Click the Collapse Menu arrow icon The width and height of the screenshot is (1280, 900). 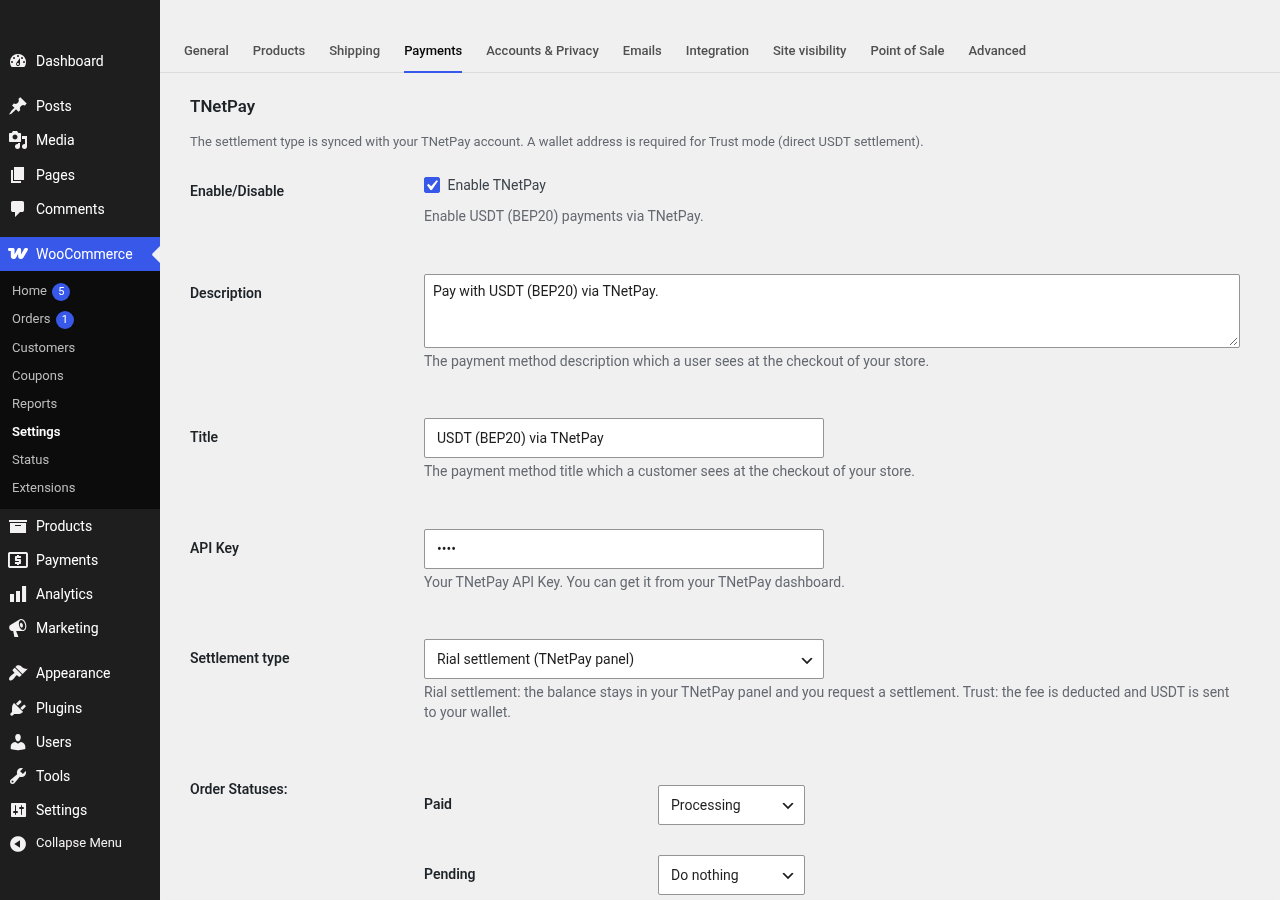(x=18, y=844)
